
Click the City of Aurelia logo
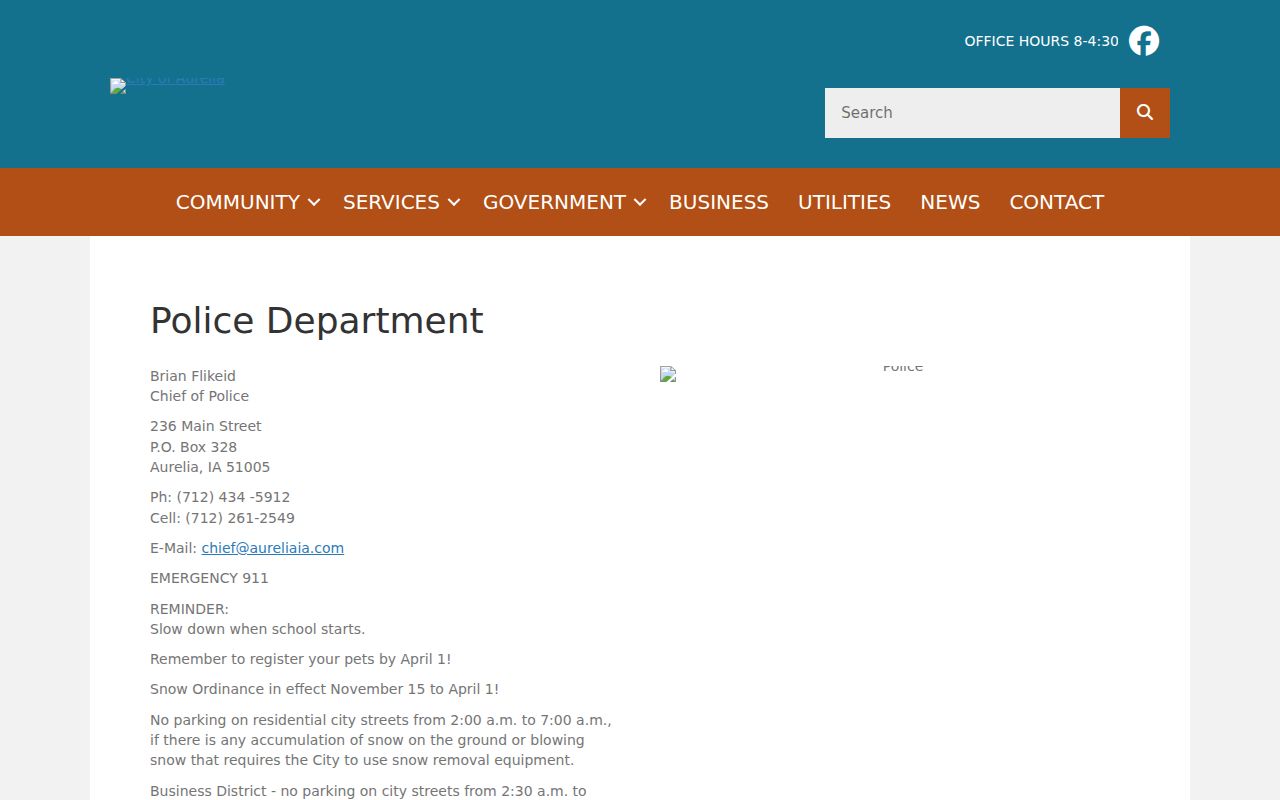click(167, 85)
